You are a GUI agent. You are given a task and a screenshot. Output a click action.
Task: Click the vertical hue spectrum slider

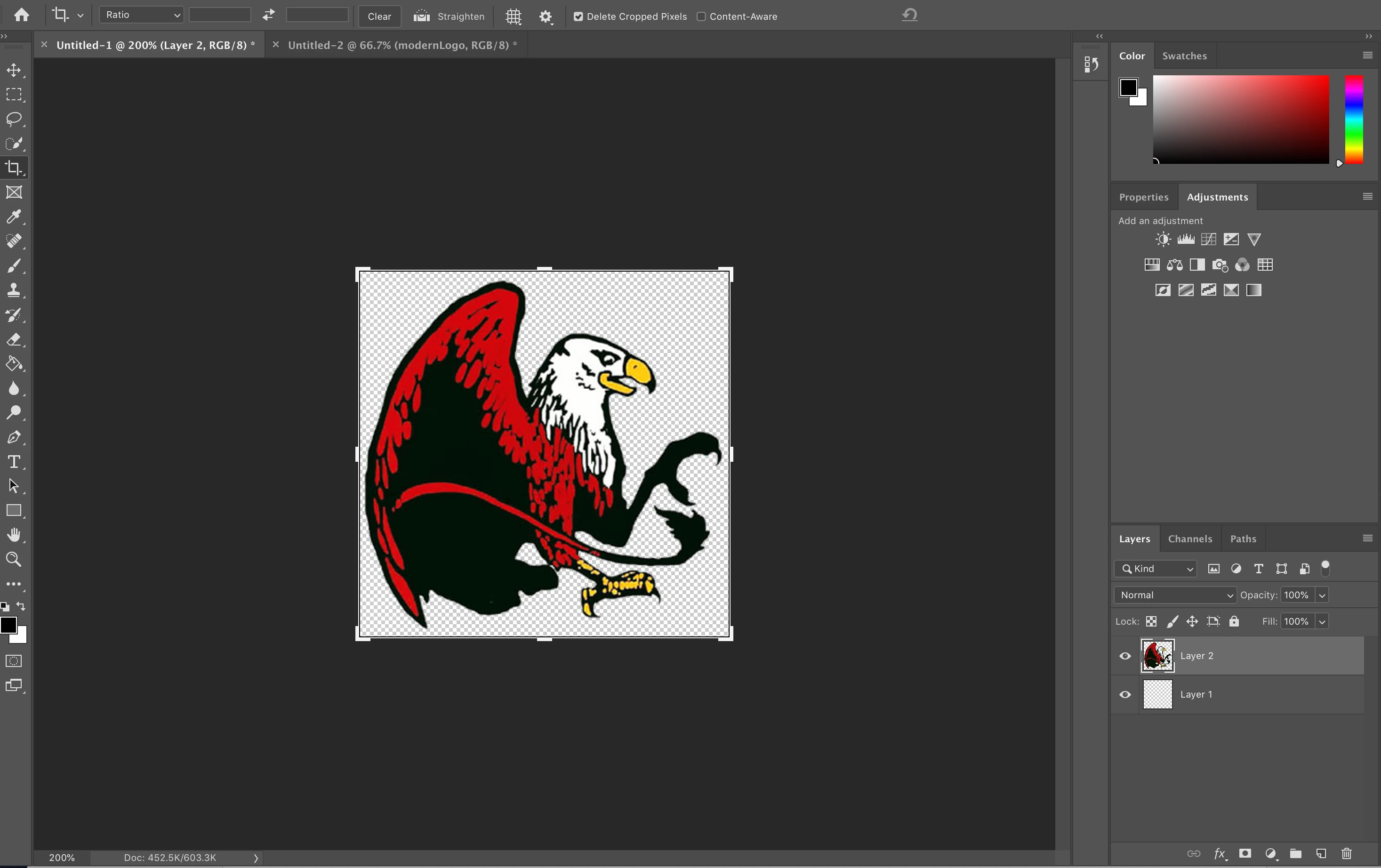point(1354,120)
